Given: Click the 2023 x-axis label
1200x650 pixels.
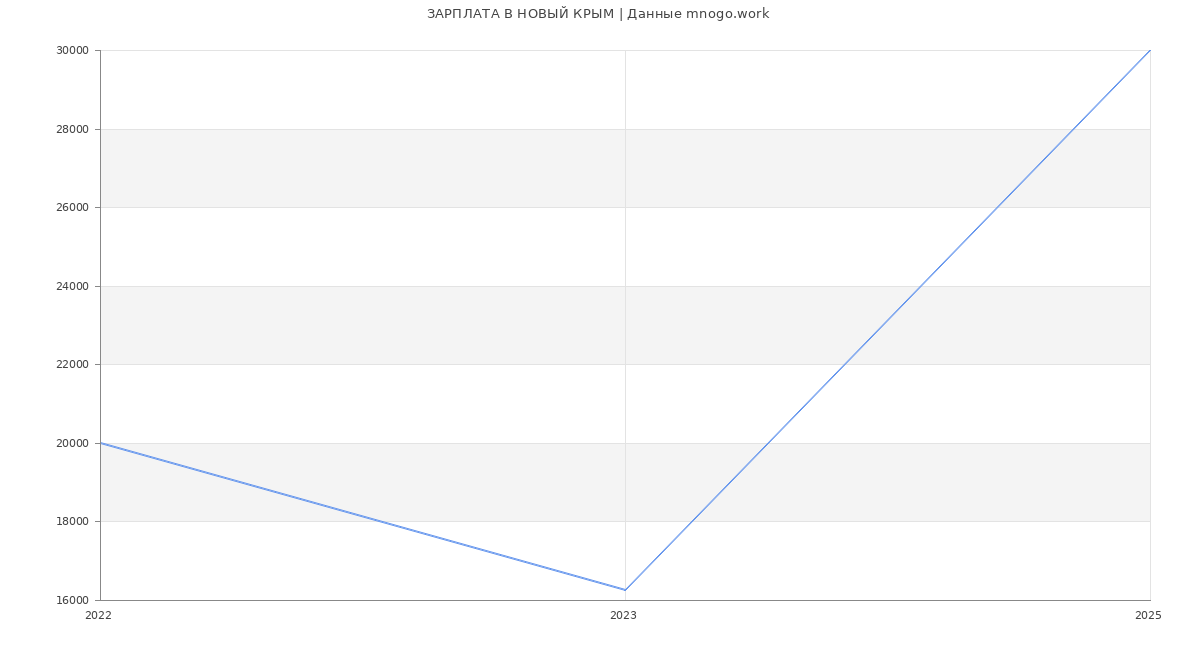Looking at the screenshot, I should pyautogui.click(x=623, y=616).
